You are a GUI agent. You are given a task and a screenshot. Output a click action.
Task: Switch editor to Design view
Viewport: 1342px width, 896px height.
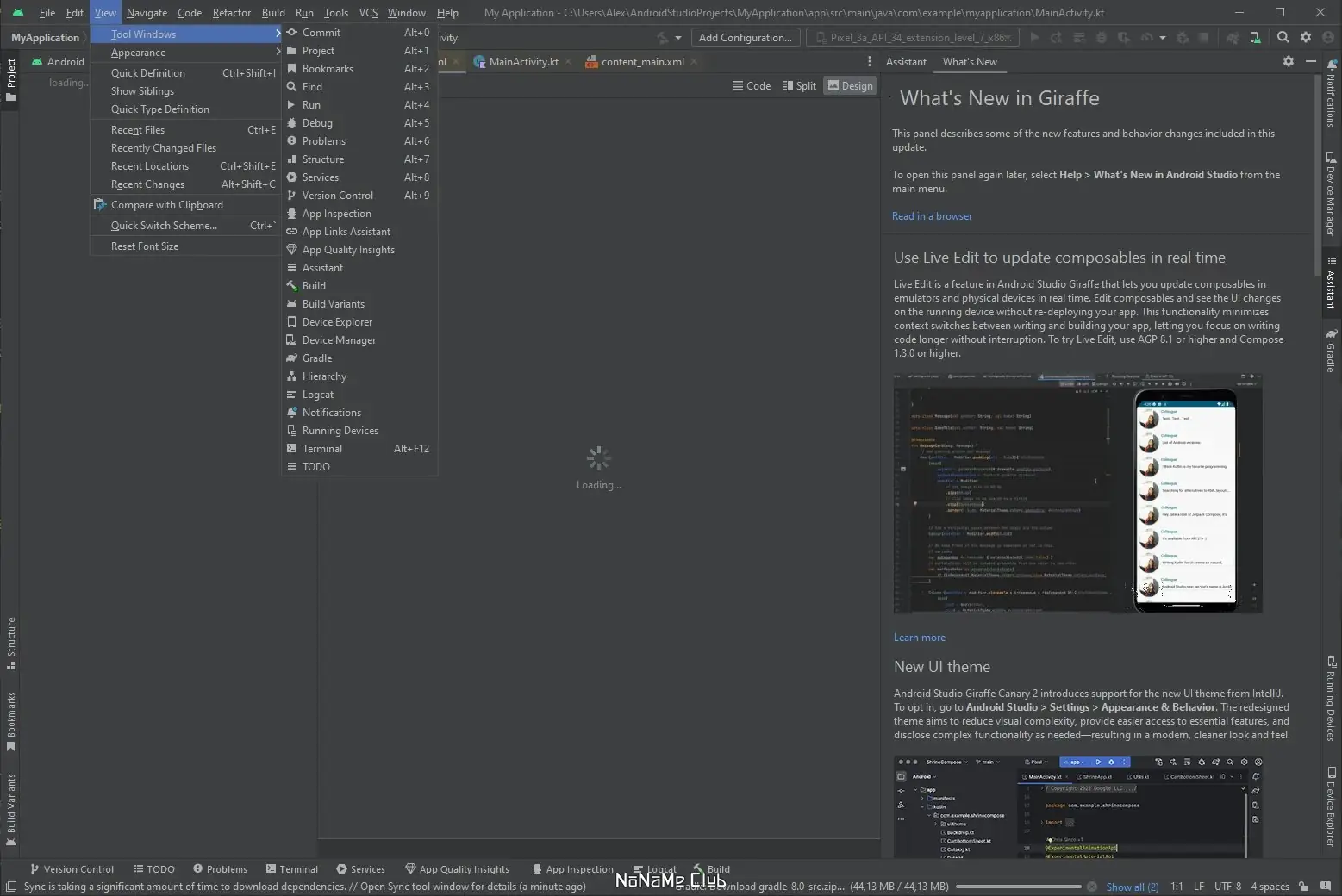tap(851, 85)
